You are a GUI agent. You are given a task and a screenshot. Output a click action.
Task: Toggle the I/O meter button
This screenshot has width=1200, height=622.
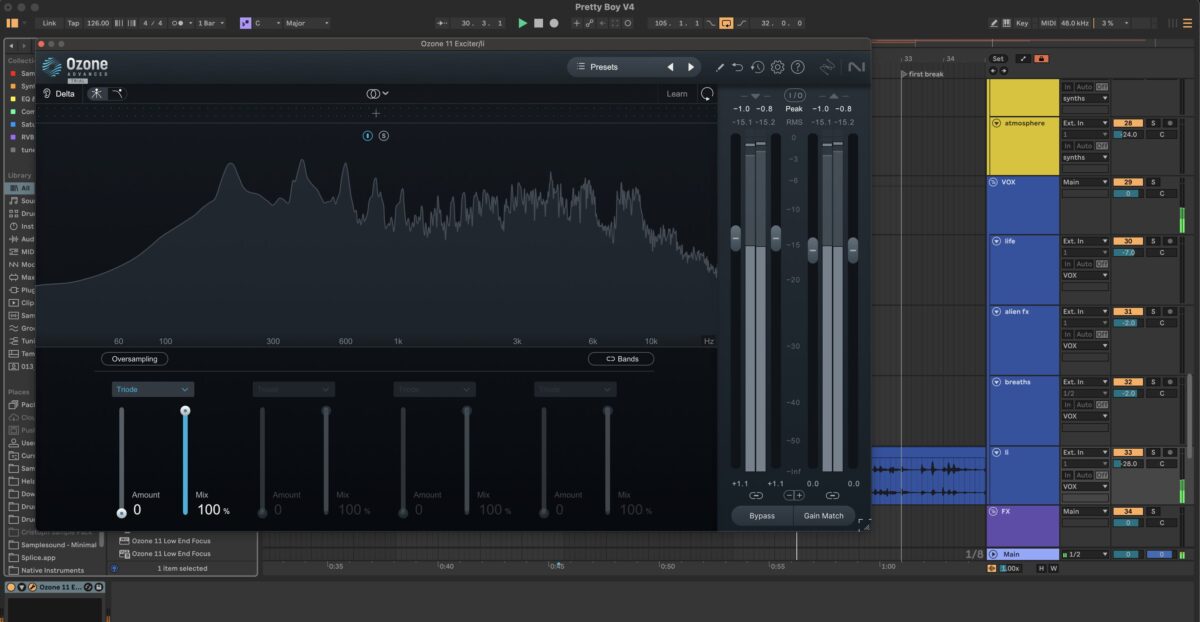click(x=794, y=95)
